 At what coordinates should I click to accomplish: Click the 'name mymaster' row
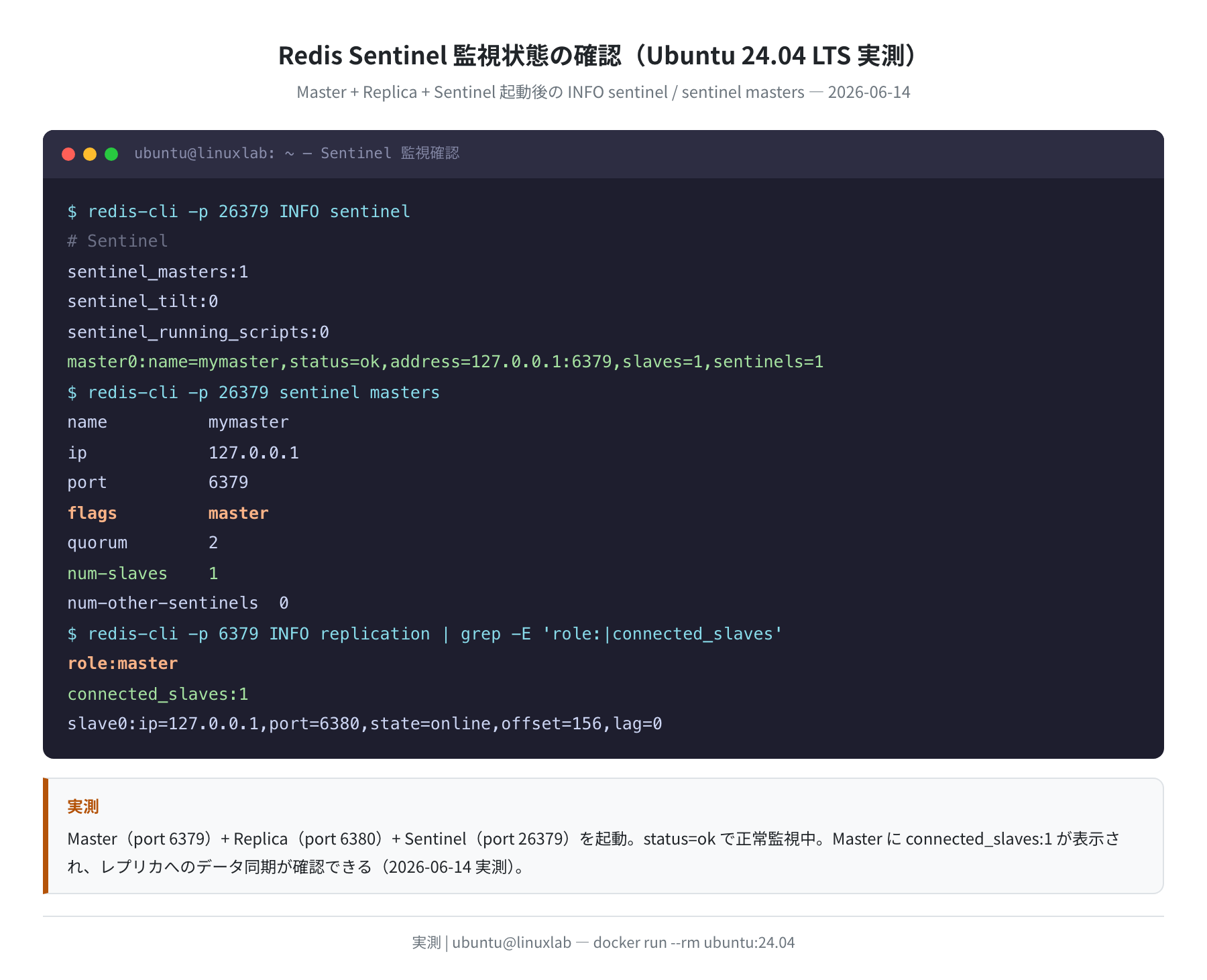[x=178, y=422]
